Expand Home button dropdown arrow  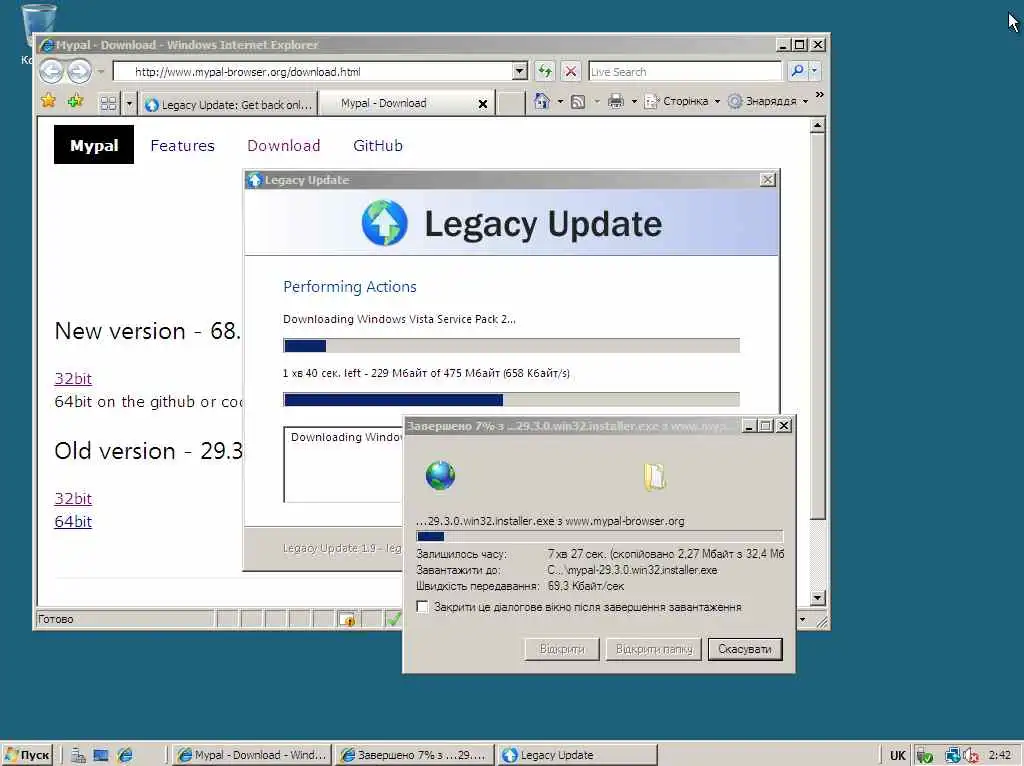tap(560, 102)
